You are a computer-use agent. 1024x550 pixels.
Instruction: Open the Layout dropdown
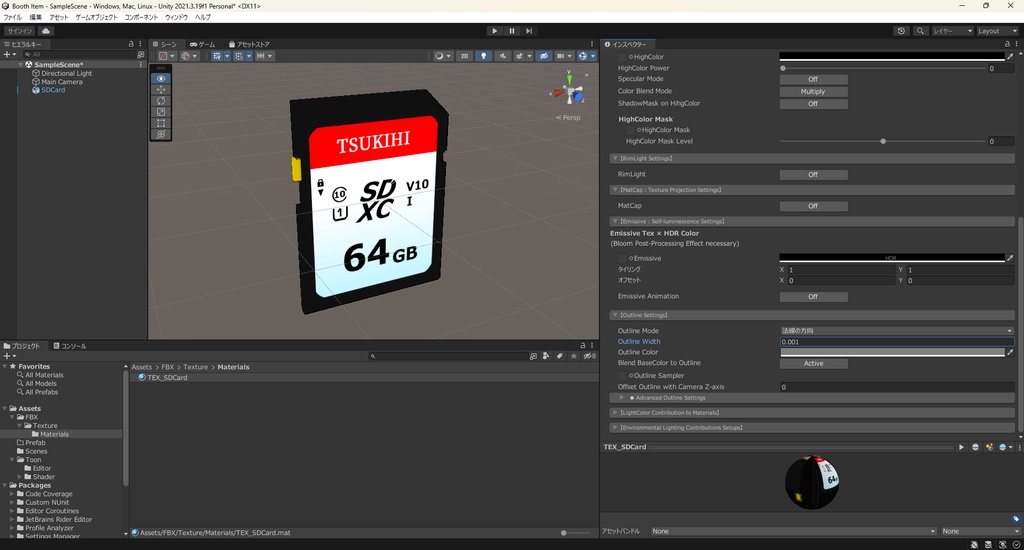point(996,31)
